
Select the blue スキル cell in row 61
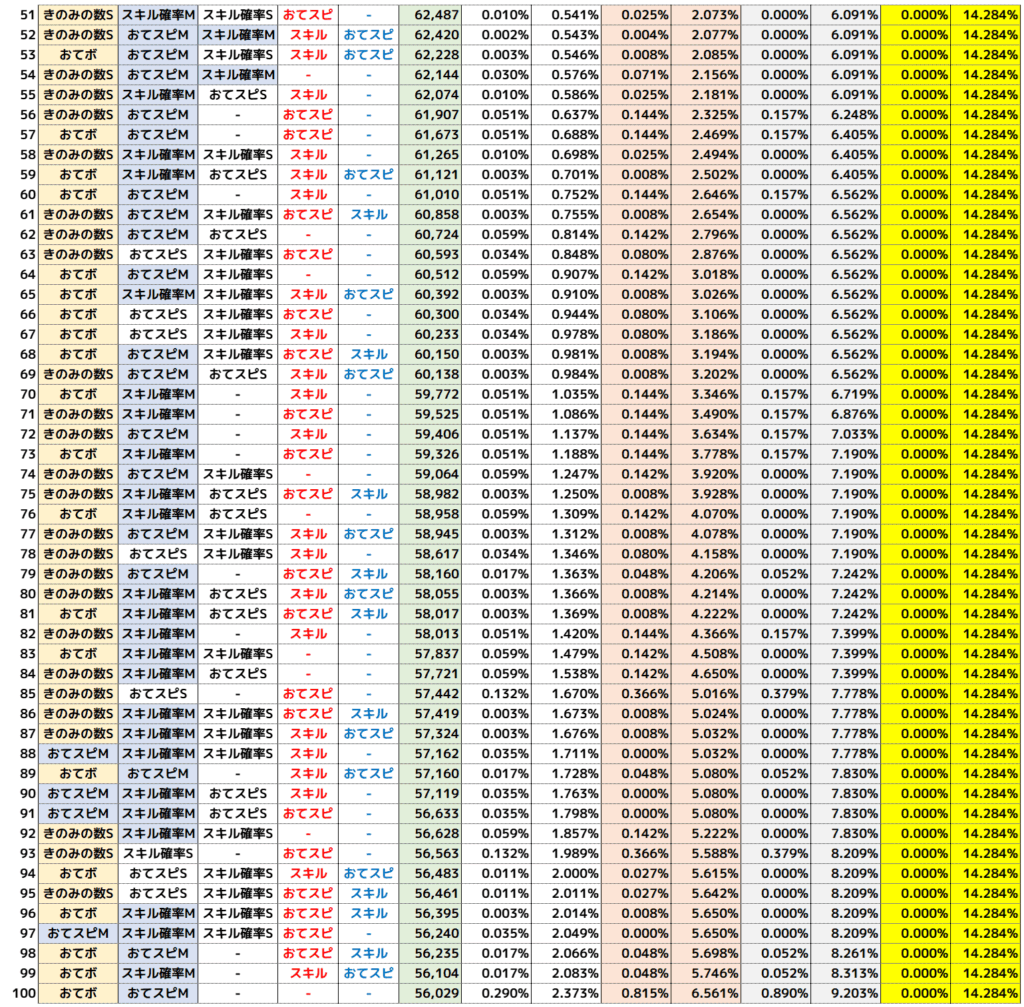[368, 215]
